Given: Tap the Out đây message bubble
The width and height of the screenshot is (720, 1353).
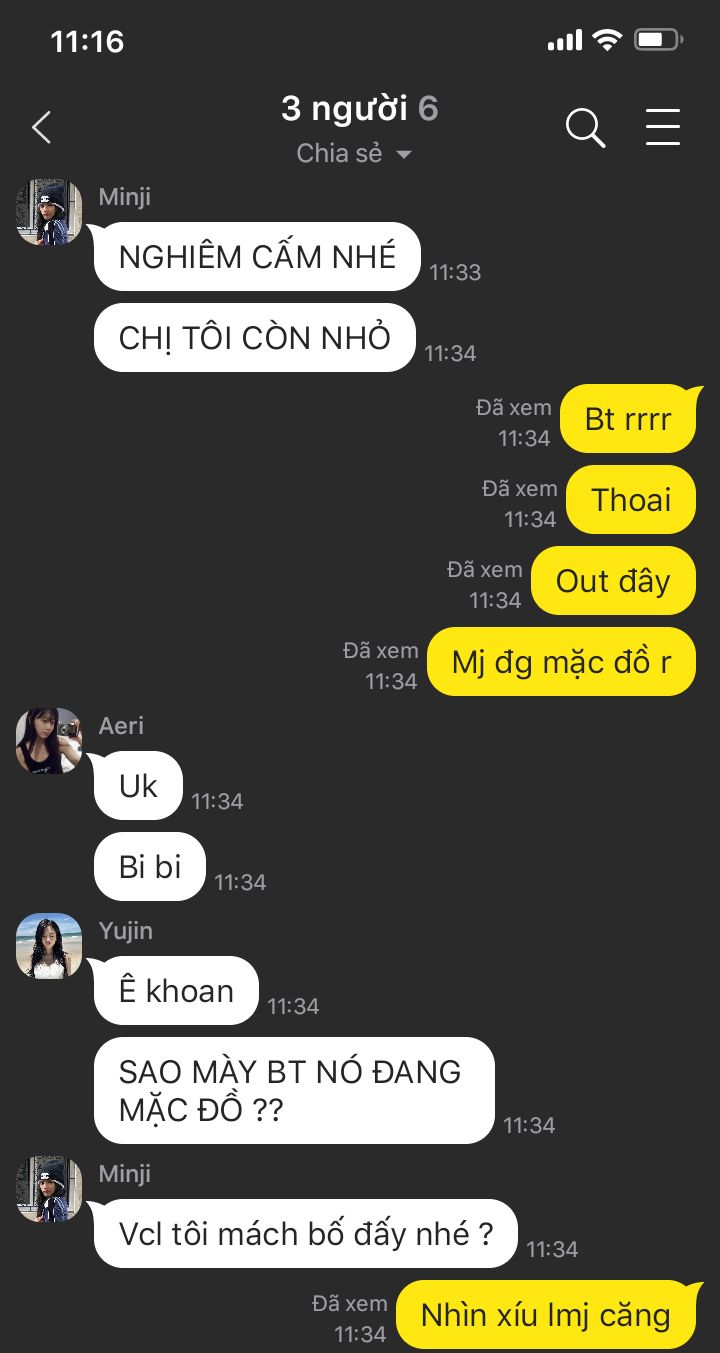Looking at the screenshot, I should point(613,580).
